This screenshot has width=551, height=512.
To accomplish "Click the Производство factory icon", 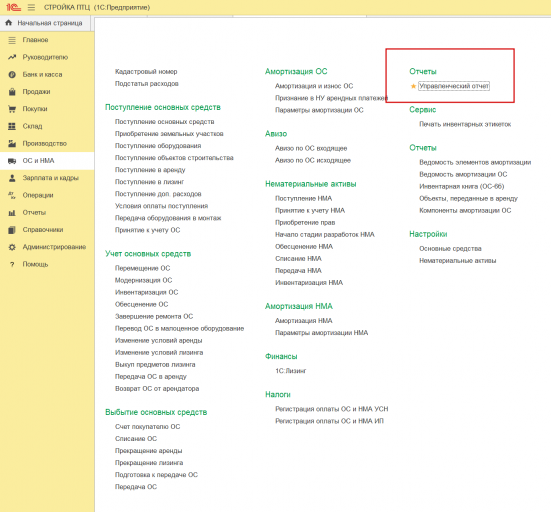I will tap(12, 143).
